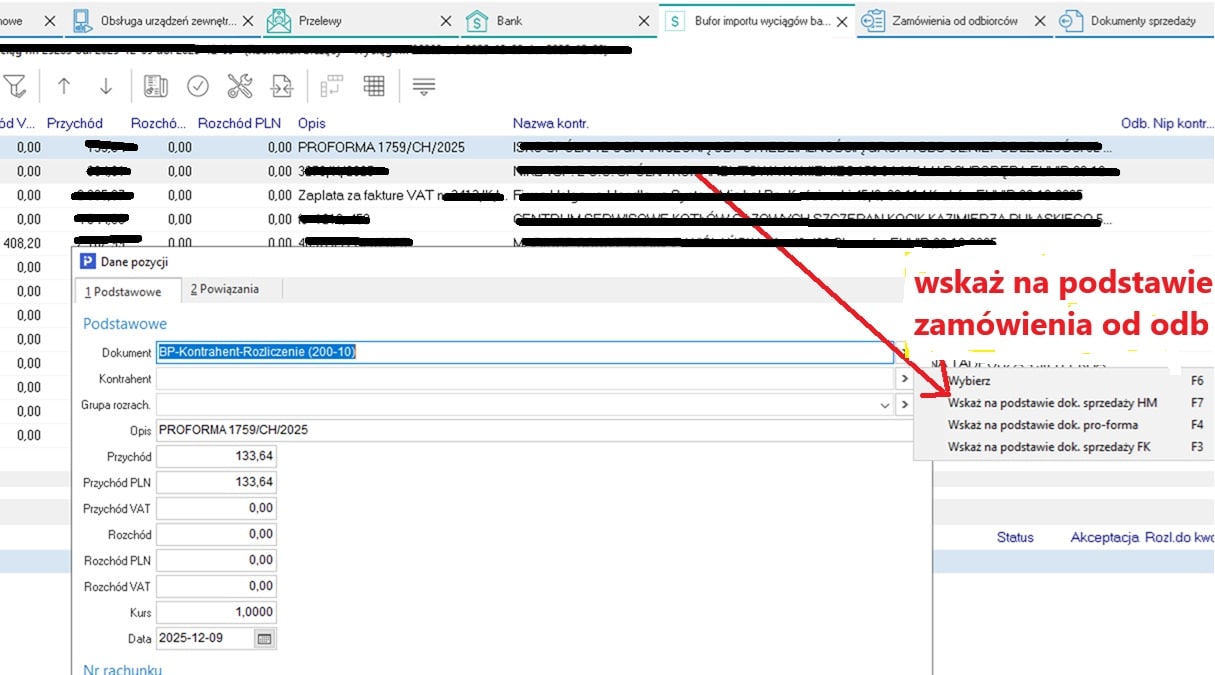Sort by the Przychód column header
Viewport: 1215px width, 675px height.
coord(75,123)
